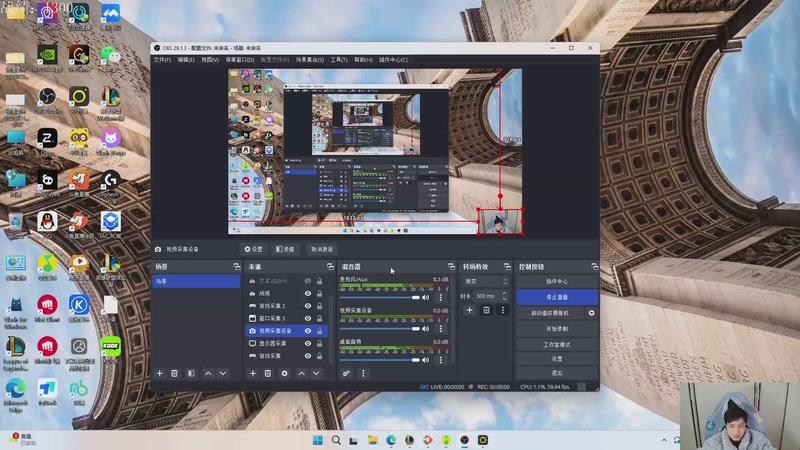Hide the 游戏采集 2 source
The width and height of the screenshot is (800, 450).
point(308,306)
